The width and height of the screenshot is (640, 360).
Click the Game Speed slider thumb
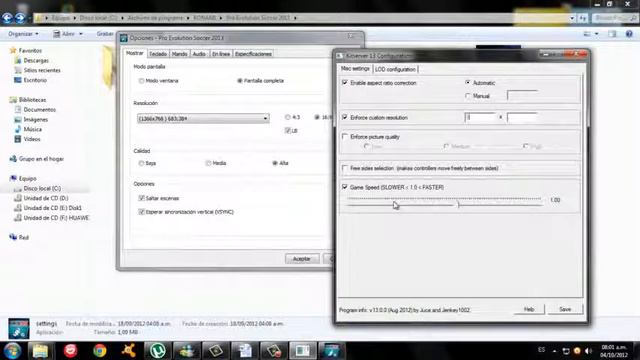tap(458, 204)
